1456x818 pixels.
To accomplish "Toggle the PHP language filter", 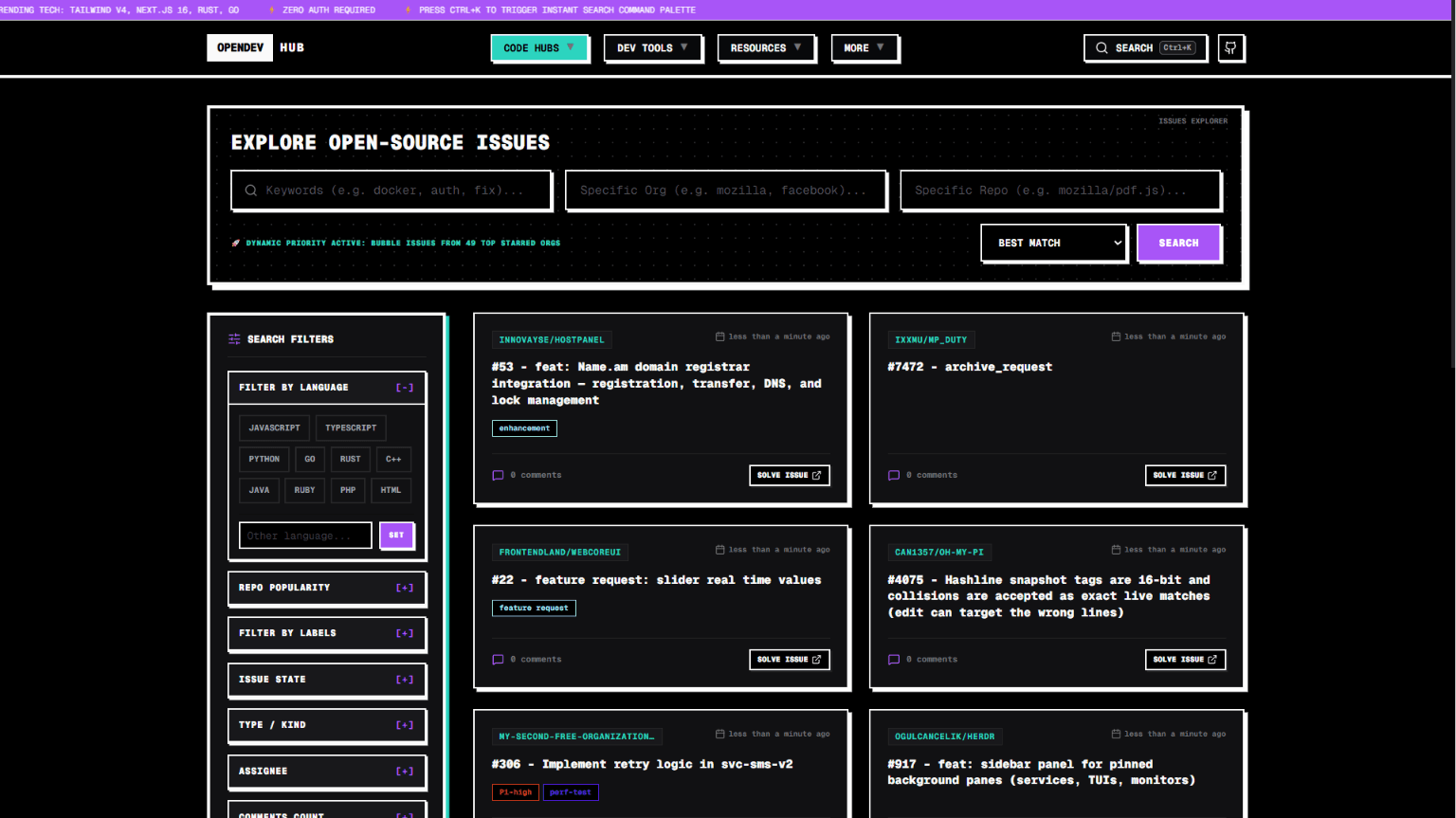I will (348, 491).
